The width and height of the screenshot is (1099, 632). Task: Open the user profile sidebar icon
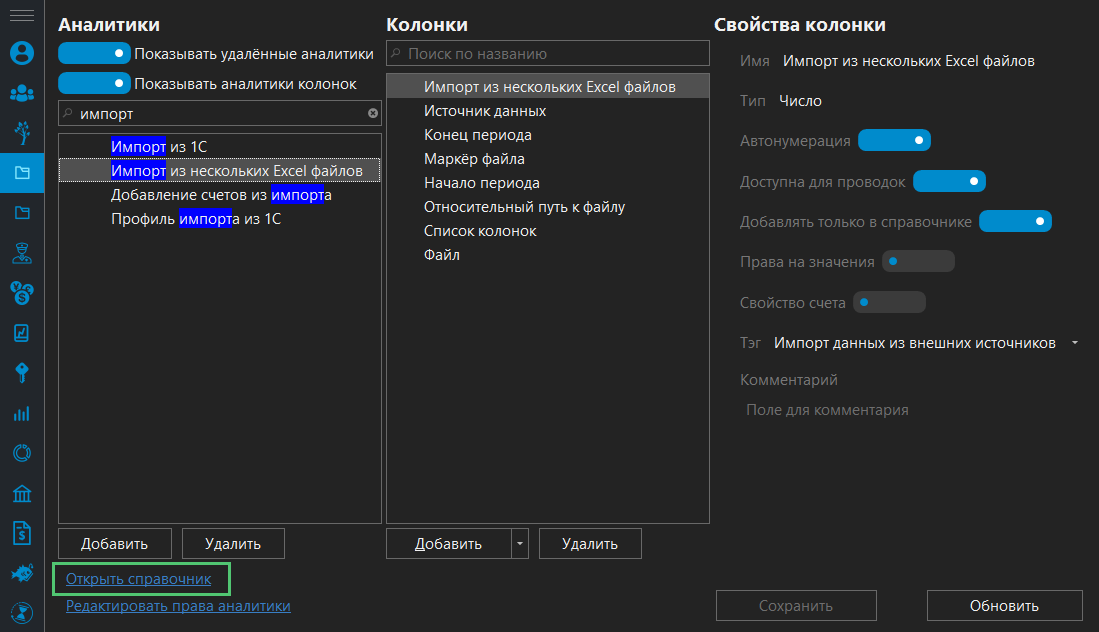(x=21, y=53)
